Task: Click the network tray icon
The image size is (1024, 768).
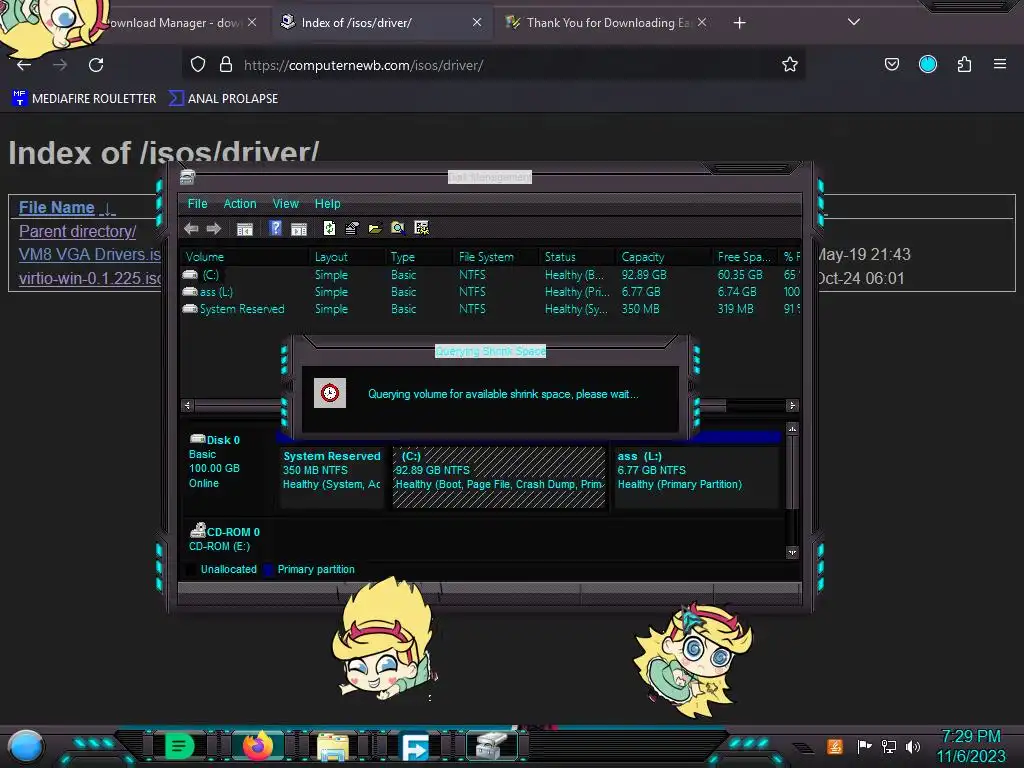Action: (x=889, y=746)
